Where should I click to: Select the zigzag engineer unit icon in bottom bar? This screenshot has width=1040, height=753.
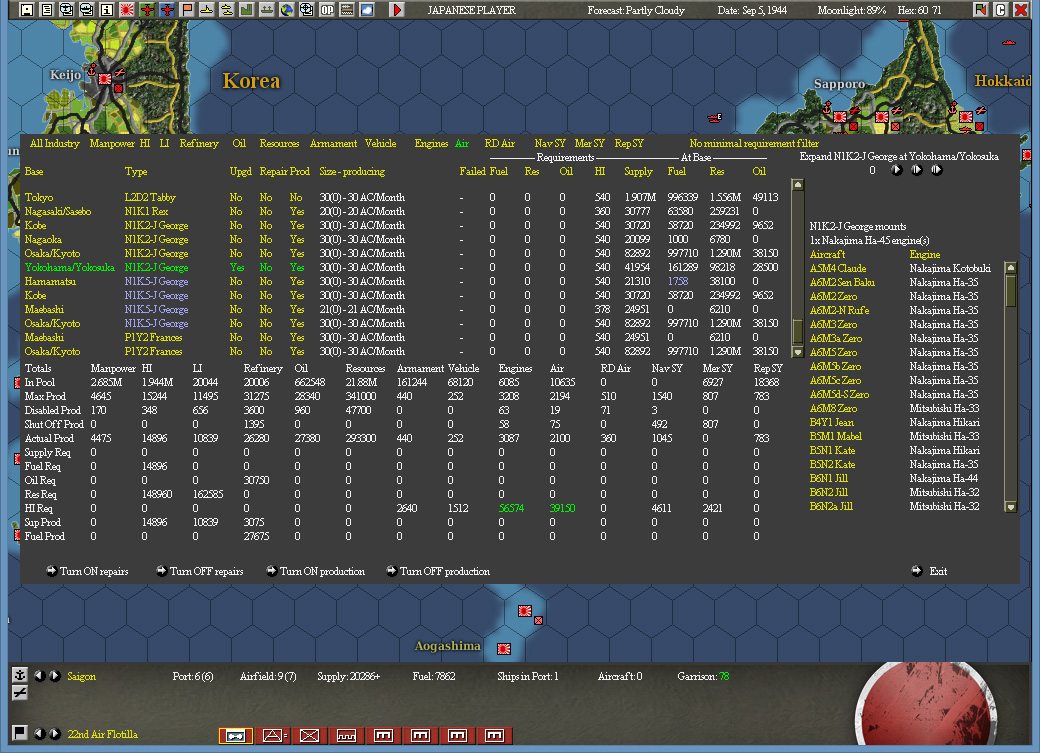click(x=346, y=735)
